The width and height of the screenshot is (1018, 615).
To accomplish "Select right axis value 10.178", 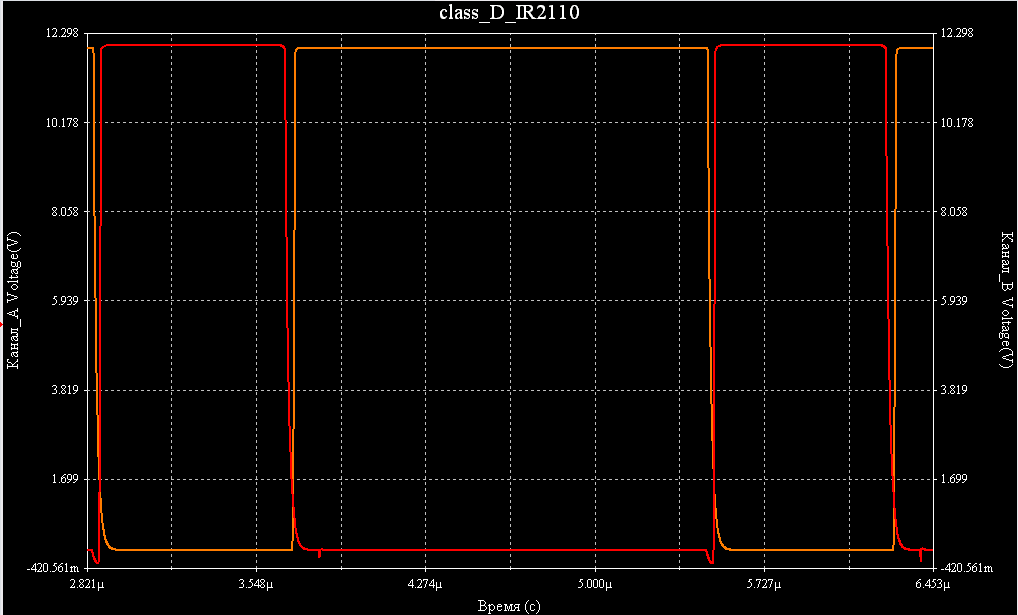I will 957,123.
